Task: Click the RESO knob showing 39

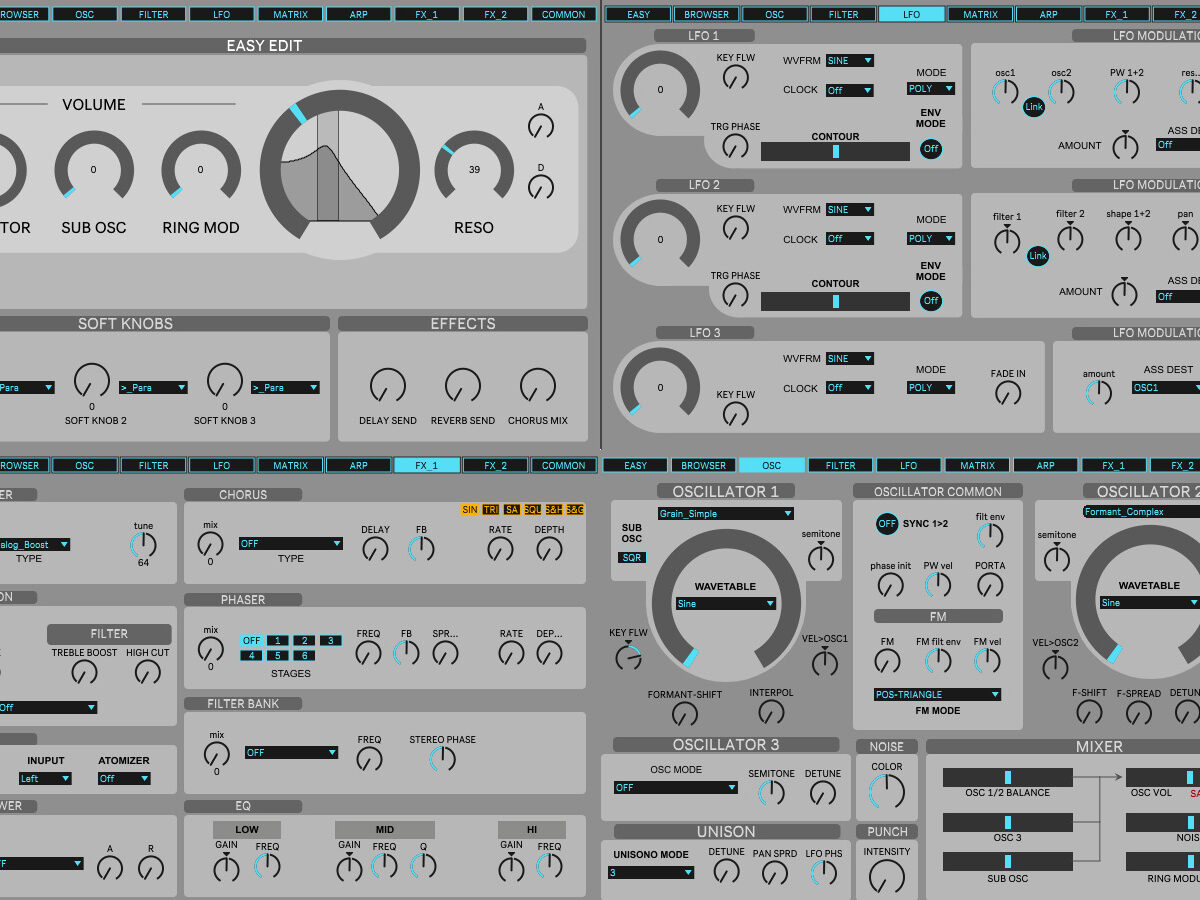Action: pos(473,169)
